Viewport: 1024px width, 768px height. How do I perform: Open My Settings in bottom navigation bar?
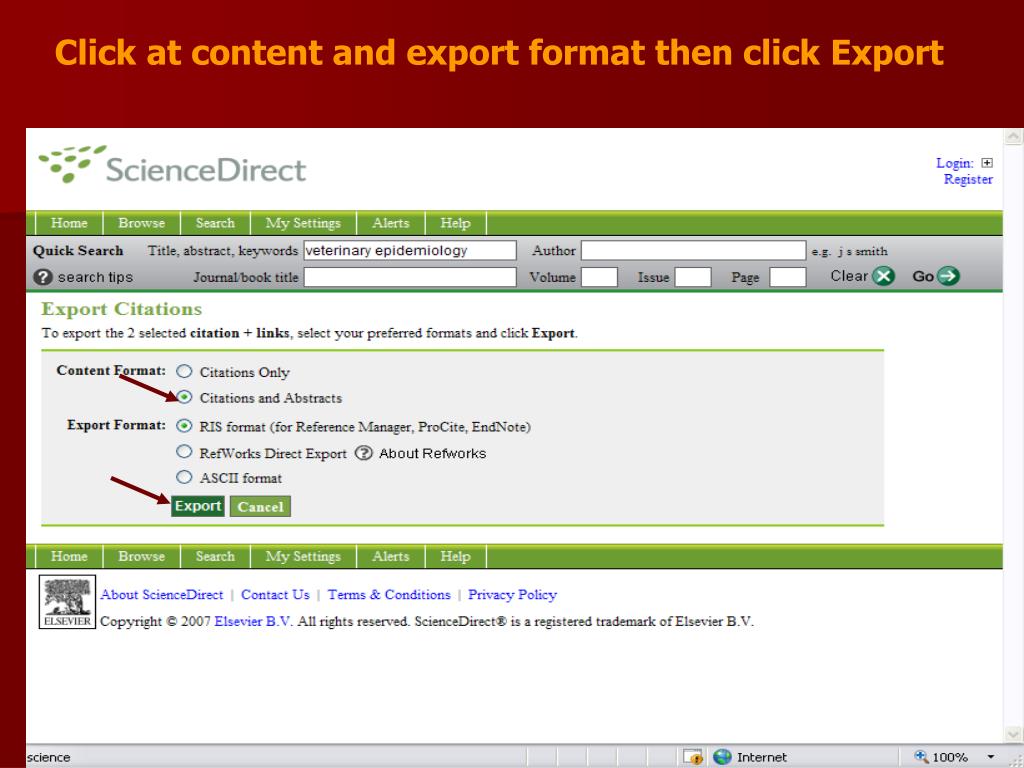(303, 556)
